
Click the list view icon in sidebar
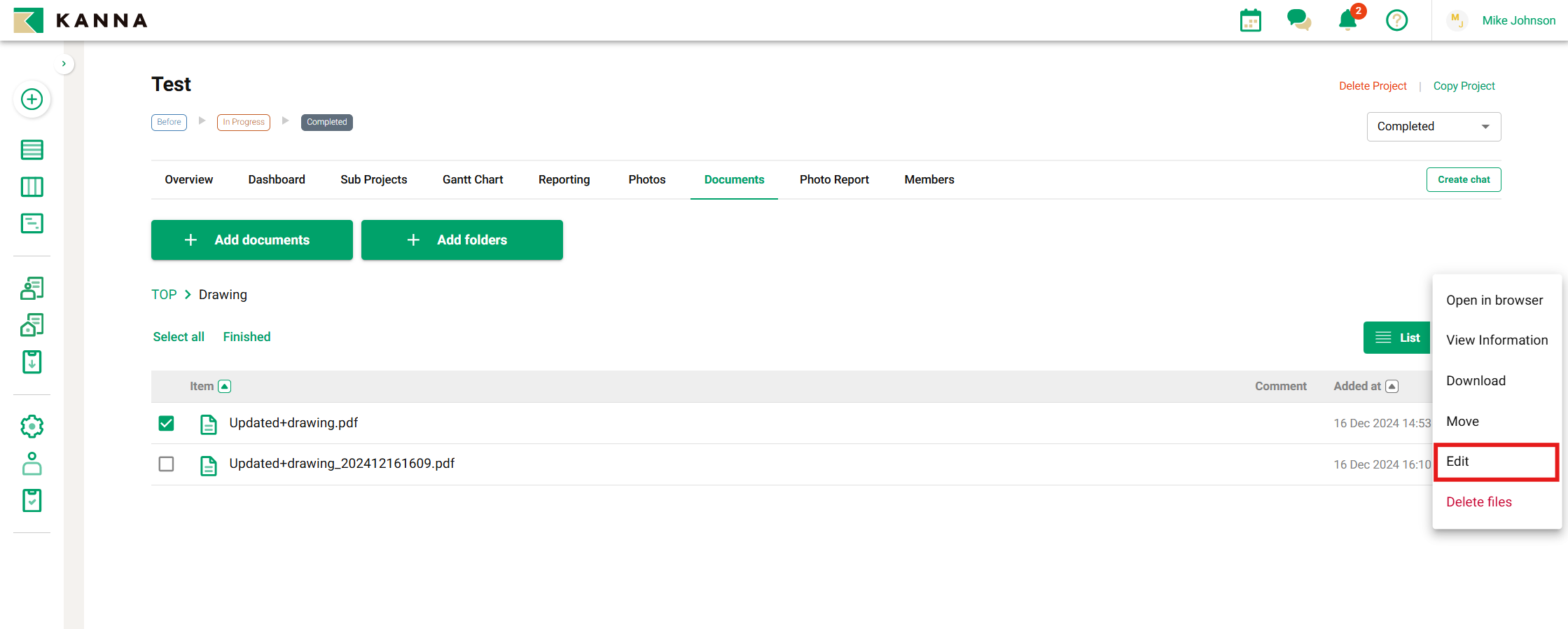[x=32, y=150]
